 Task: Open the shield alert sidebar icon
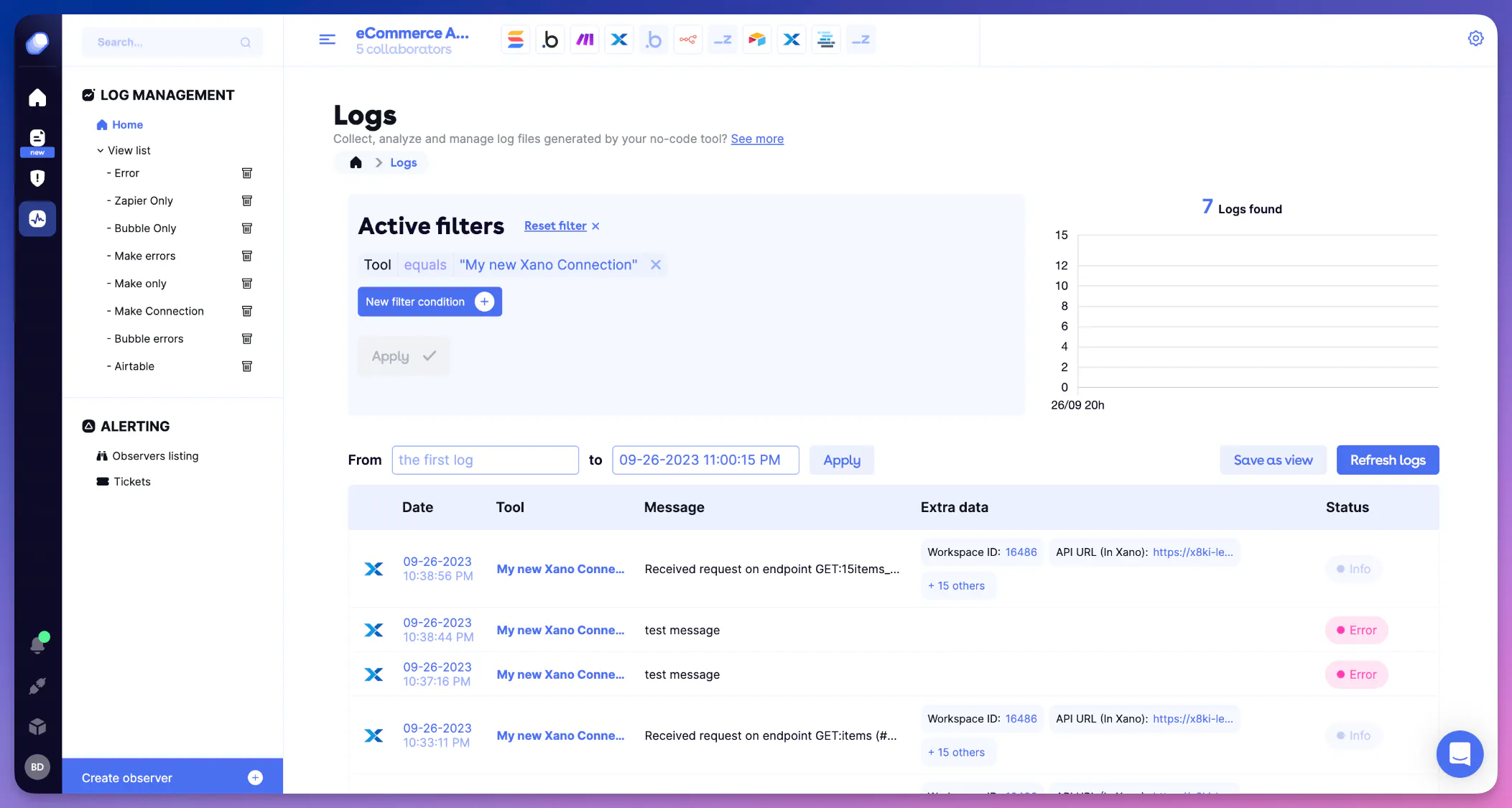[37, 178]
